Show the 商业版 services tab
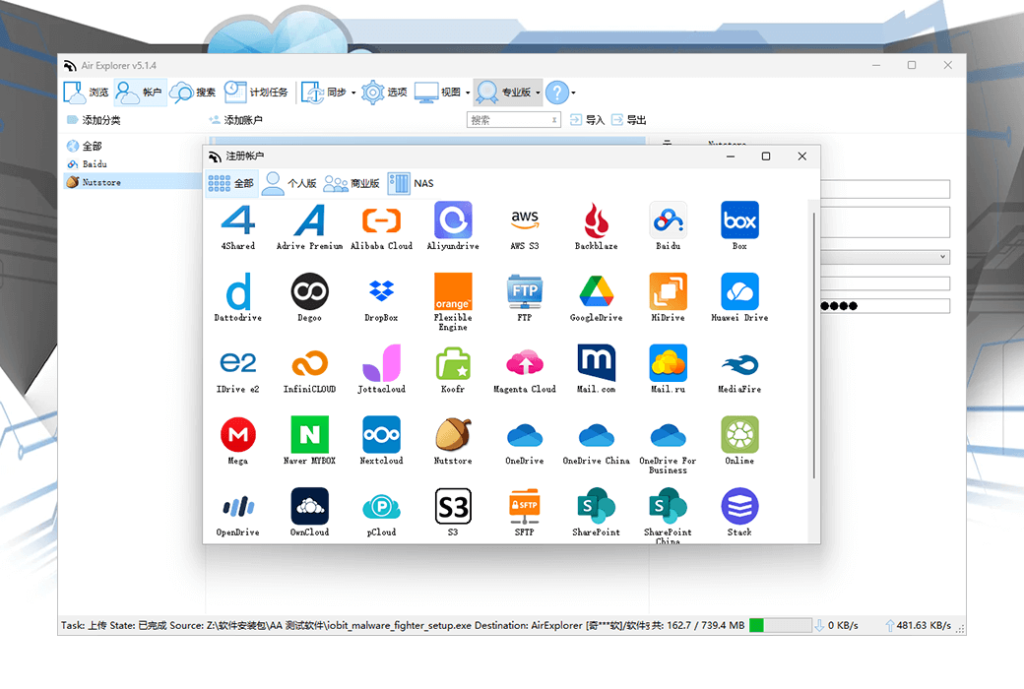 [352, 183]
